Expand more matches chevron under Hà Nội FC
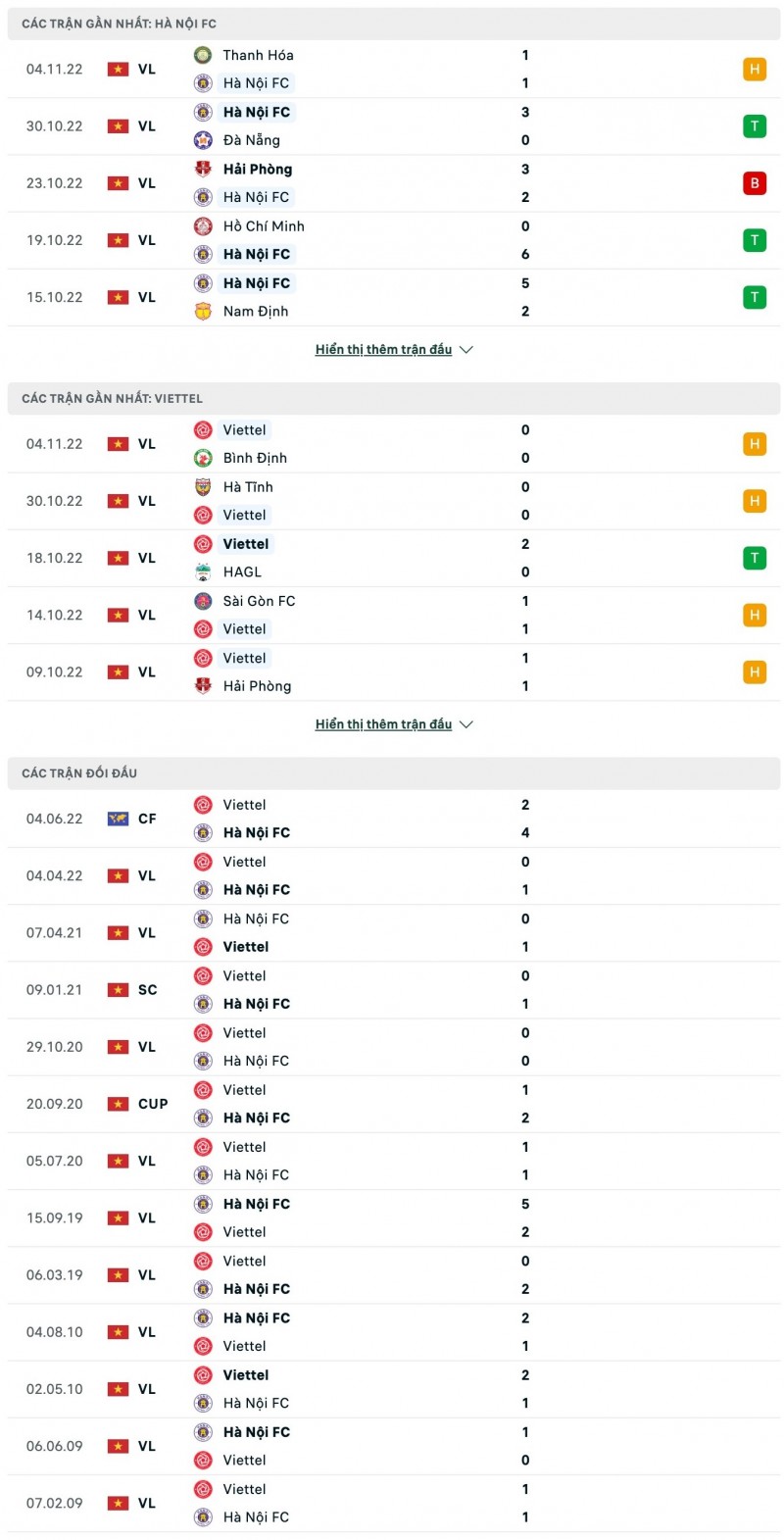The image size is (784, 1540). point(466,350)
